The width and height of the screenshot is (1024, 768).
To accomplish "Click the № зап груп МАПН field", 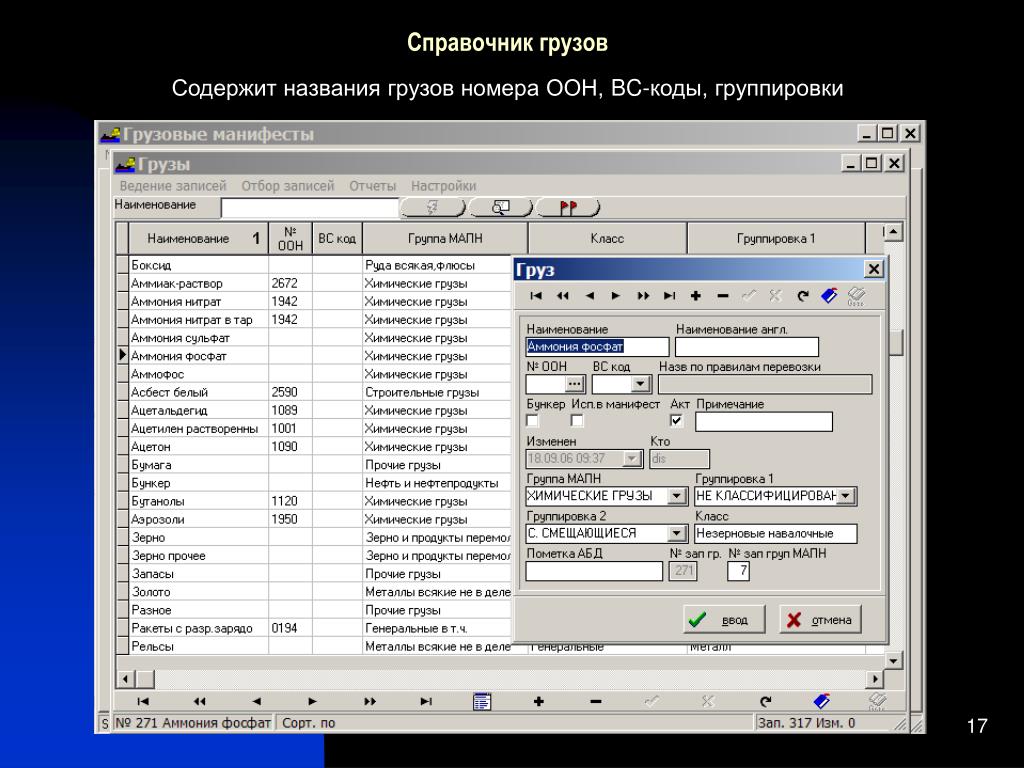I will pyautogui.click(x=739, y=571).
